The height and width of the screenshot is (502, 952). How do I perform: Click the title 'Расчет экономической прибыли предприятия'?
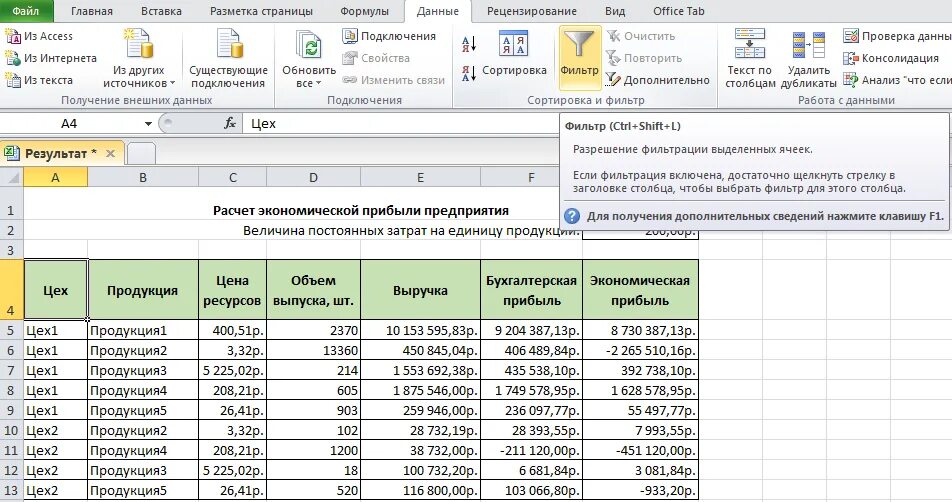tap(361, 211)
